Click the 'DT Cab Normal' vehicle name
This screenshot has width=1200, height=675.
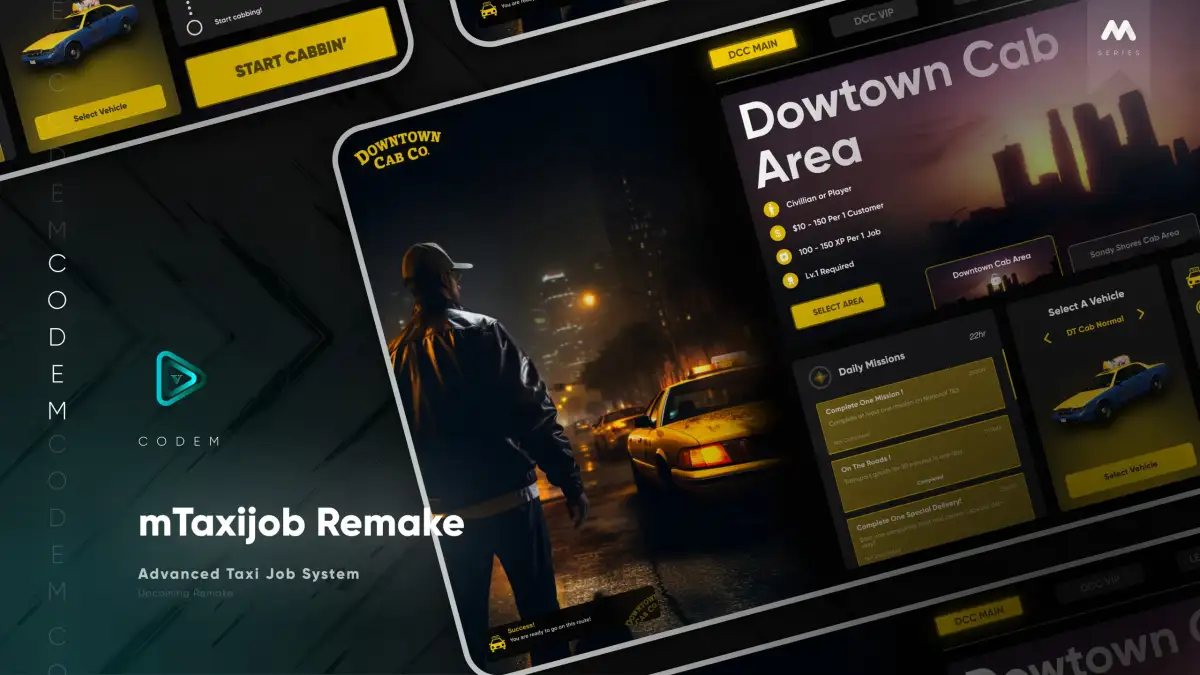tap(1094, 326)
